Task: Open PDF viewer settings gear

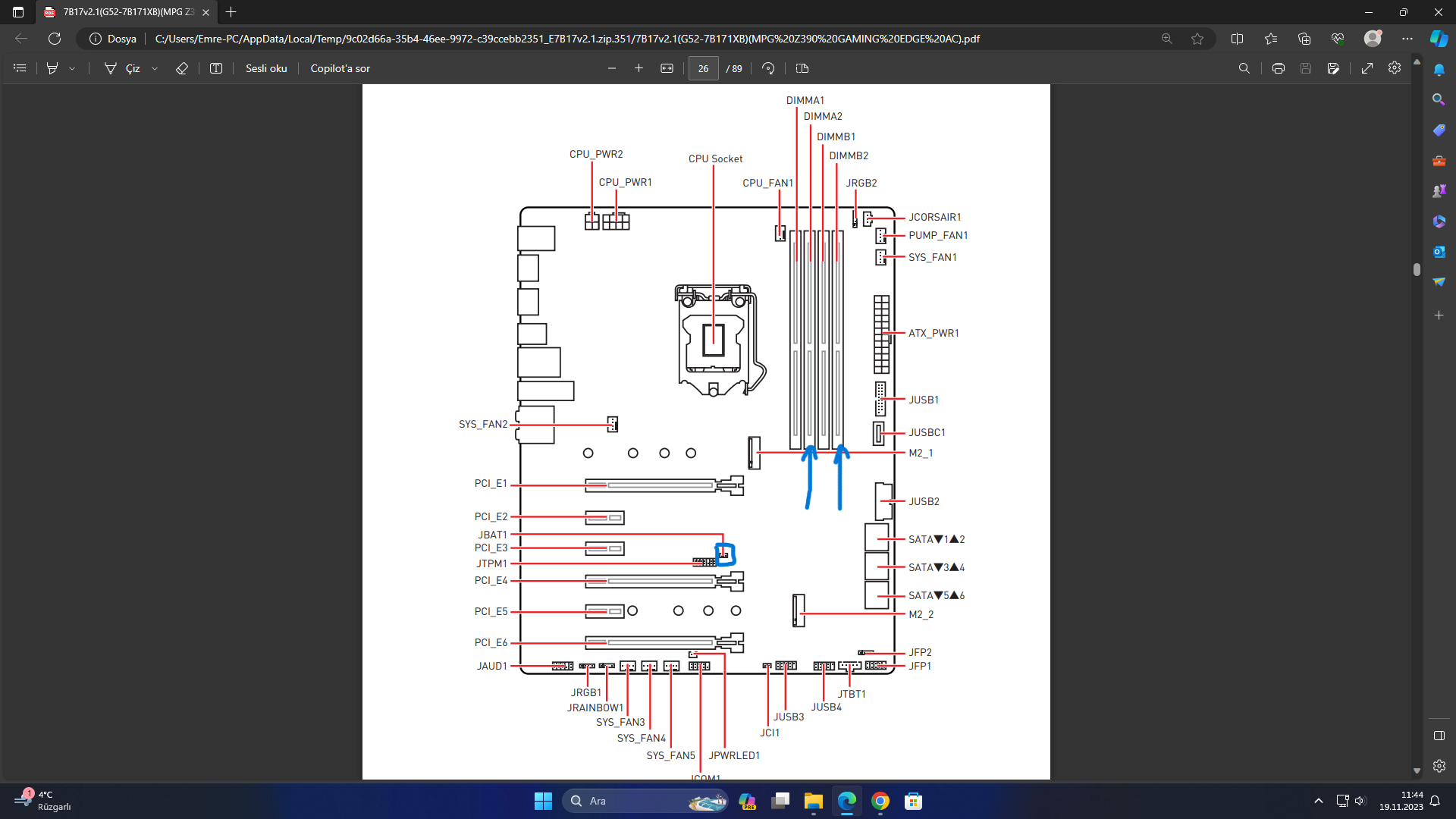Action: pyautogui.click(x=1395, y=68)
